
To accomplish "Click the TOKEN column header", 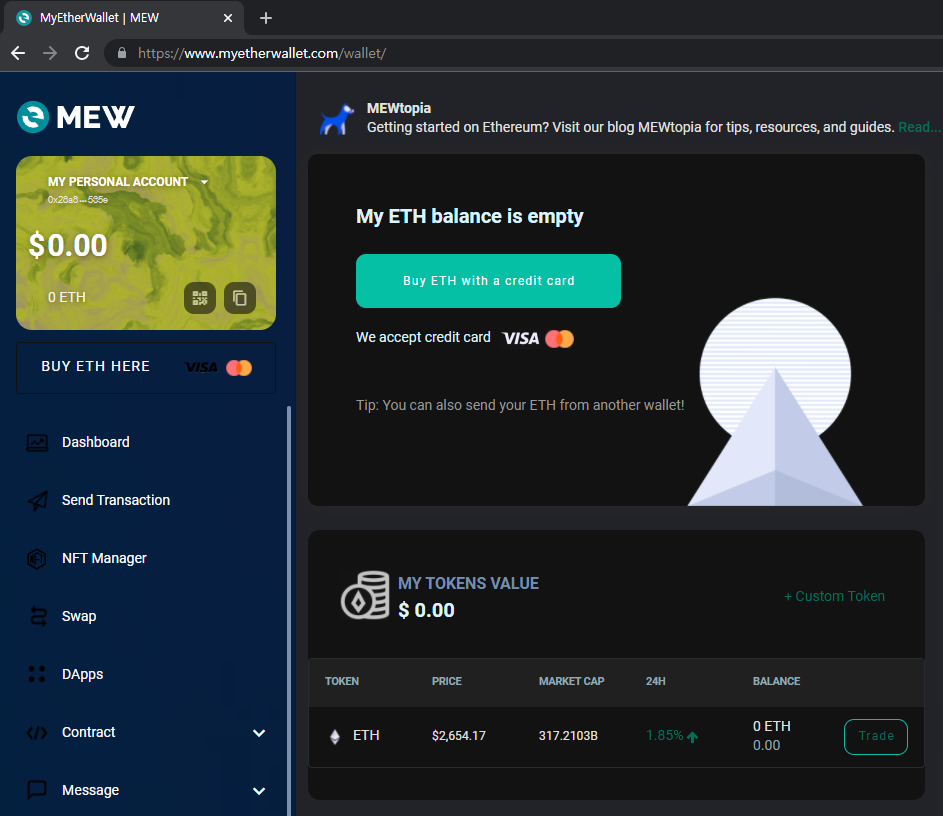I will tap(342, 681).
